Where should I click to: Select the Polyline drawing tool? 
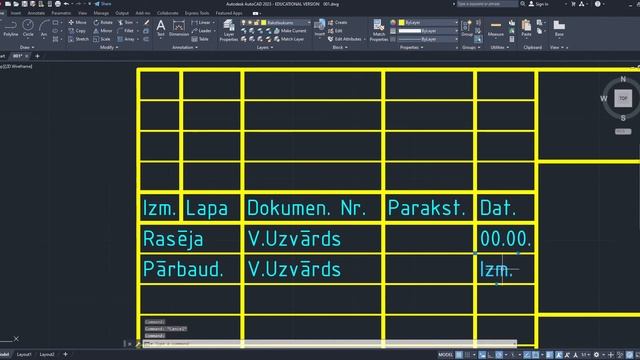tap(11, 29)
